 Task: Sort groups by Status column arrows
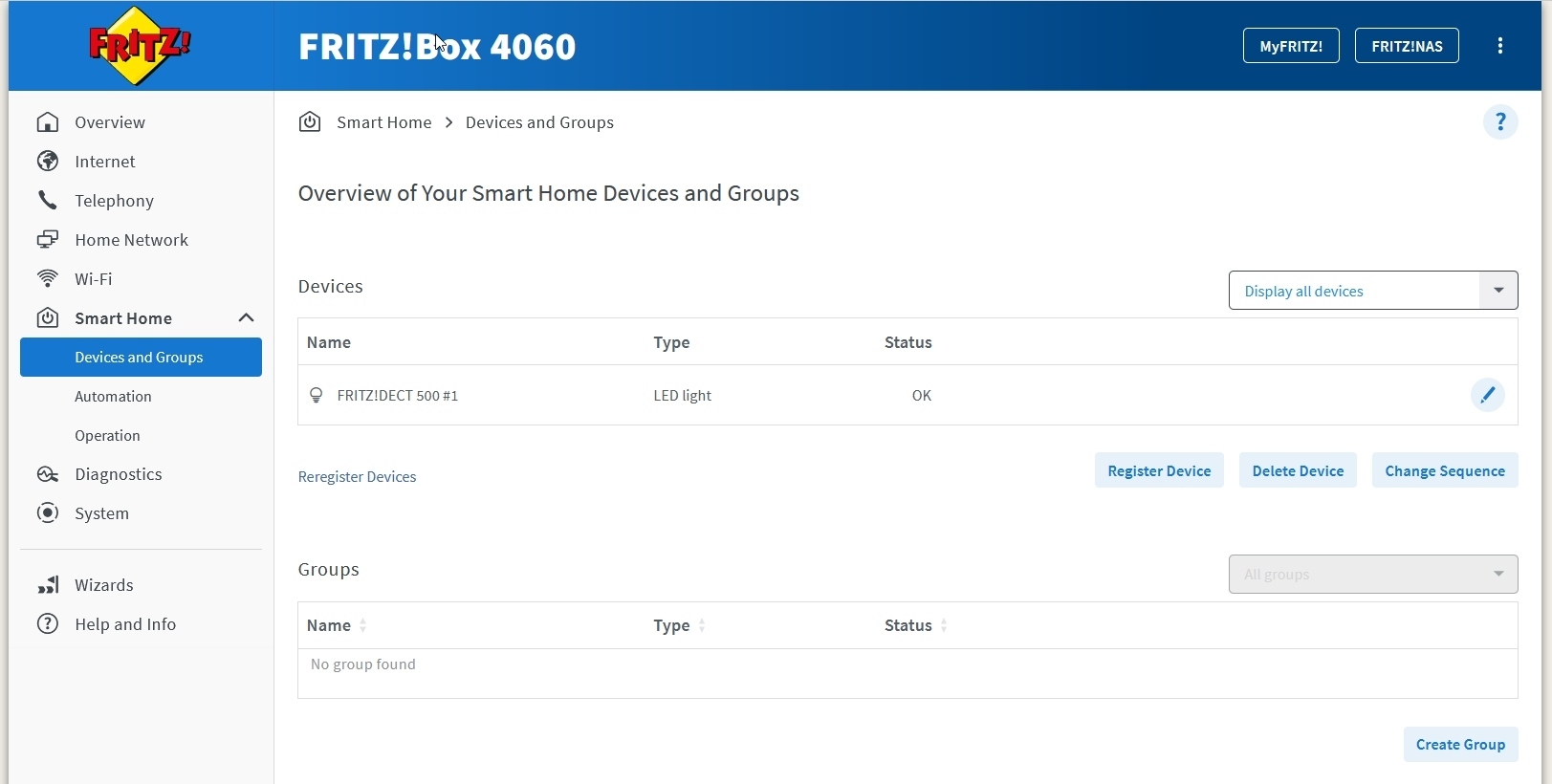click(x=944, y=626)
